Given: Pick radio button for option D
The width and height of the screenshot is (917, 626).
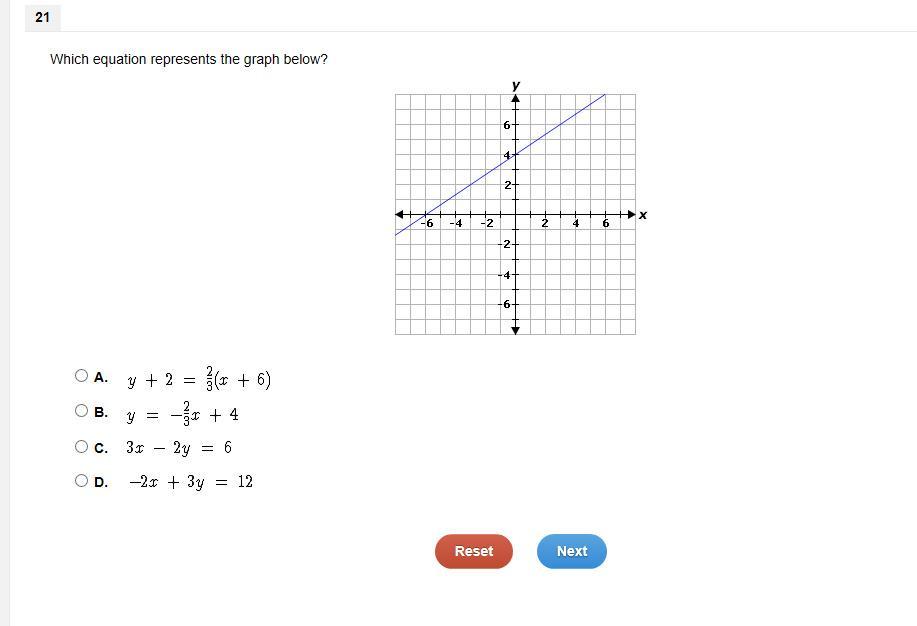Looking at the screenshot, I should [81, 481].
